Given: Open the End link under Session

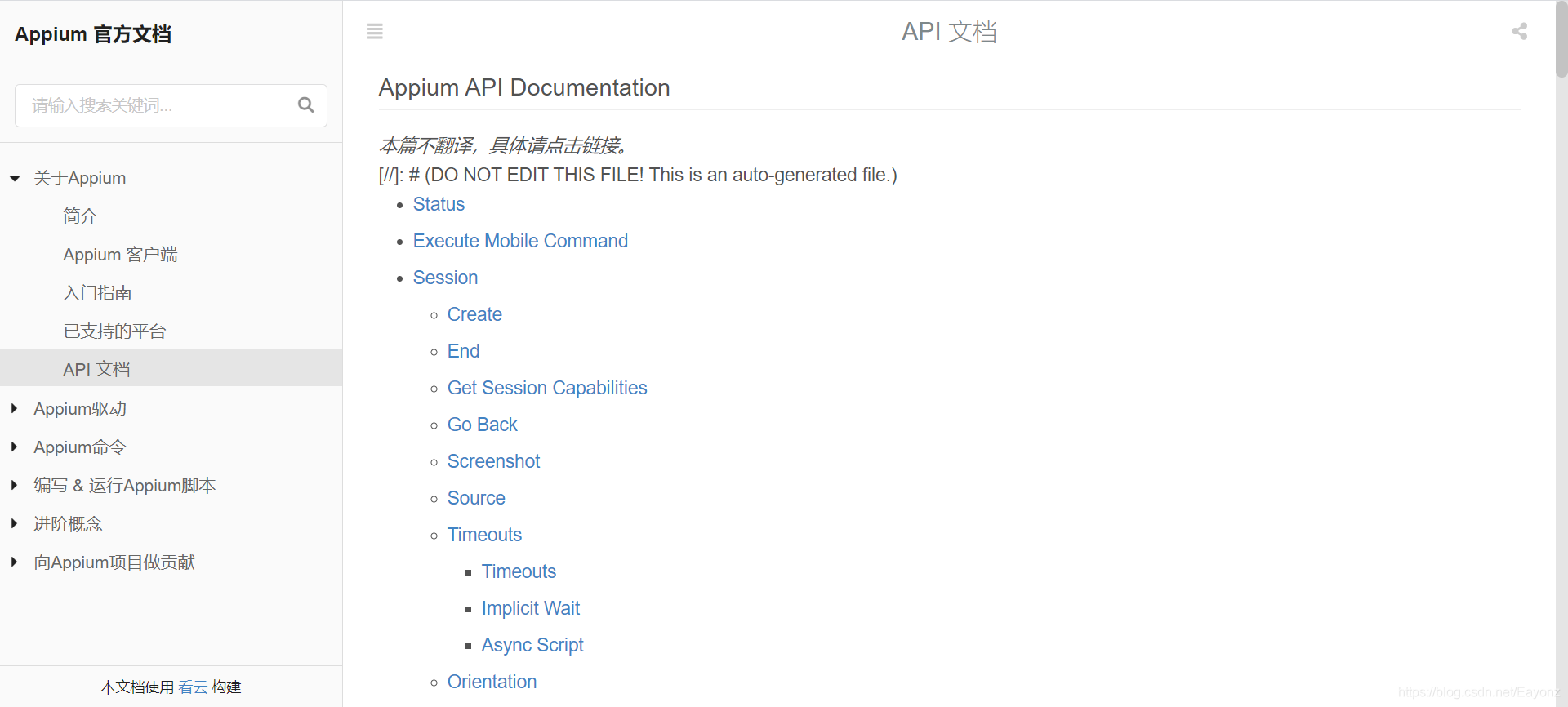Looking at the screenshot, I should pyautogui.click(x=463, y=351).
